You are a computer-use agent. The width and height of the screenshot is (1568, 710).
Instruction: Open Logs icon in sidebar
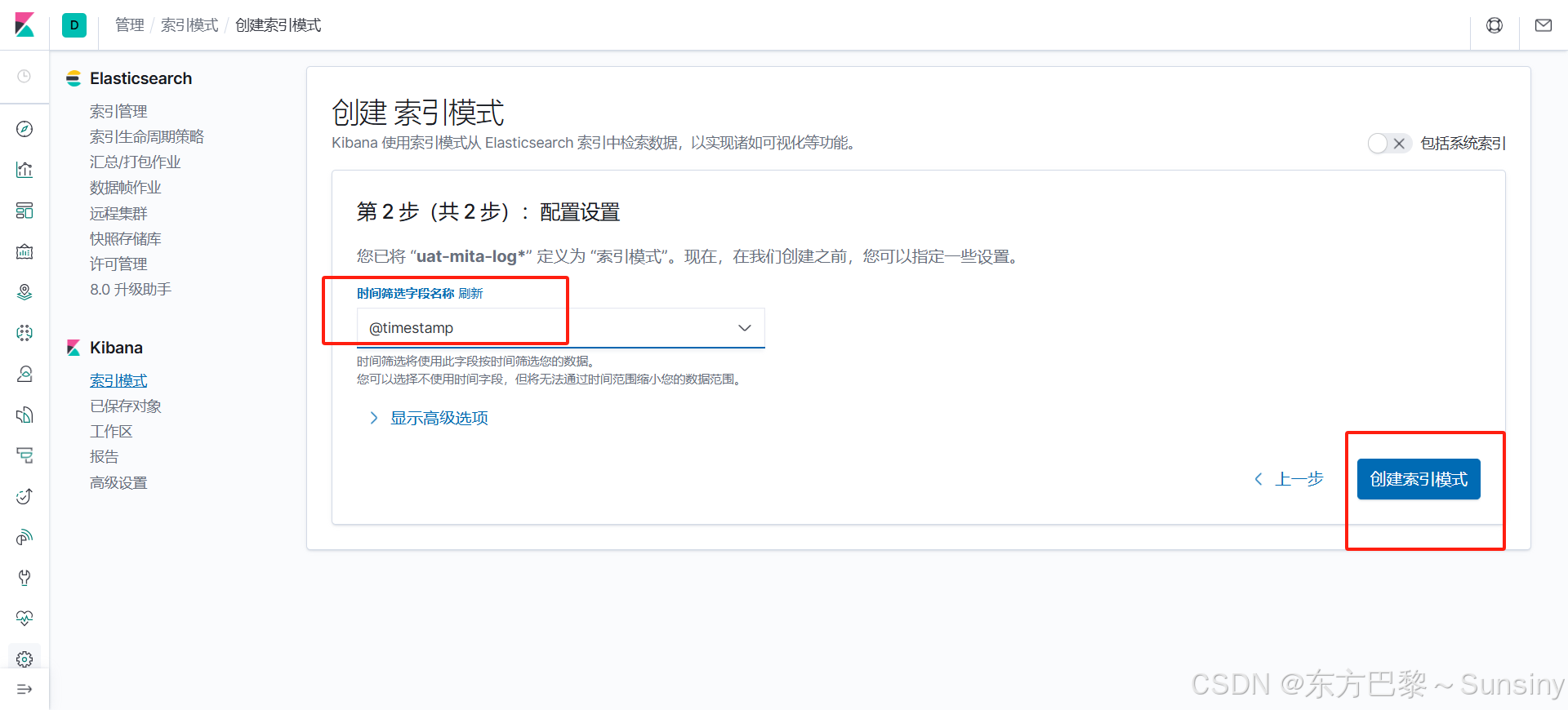click(24, 415)
